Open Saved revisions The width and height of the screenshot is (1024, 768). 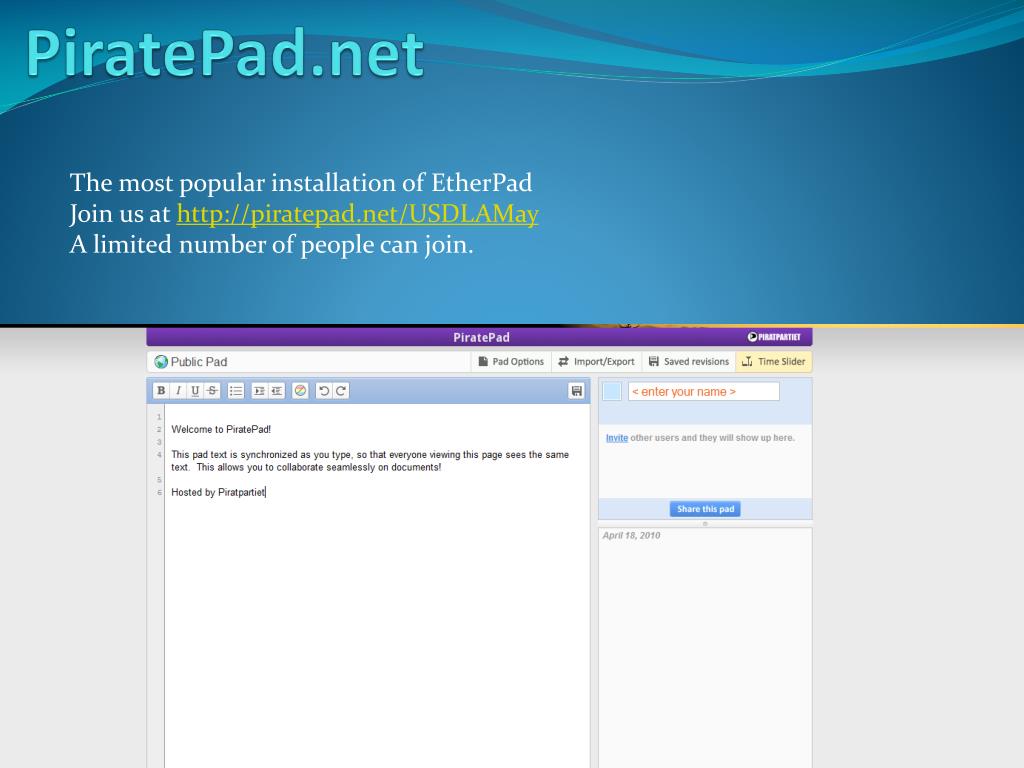coord(688,361)
